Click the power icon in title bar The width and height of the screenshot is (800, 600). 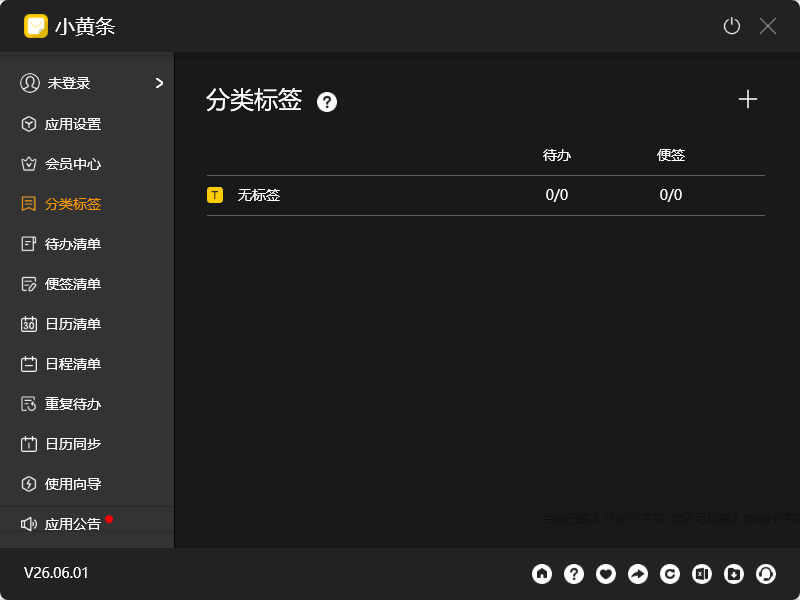tap(732, 26)
